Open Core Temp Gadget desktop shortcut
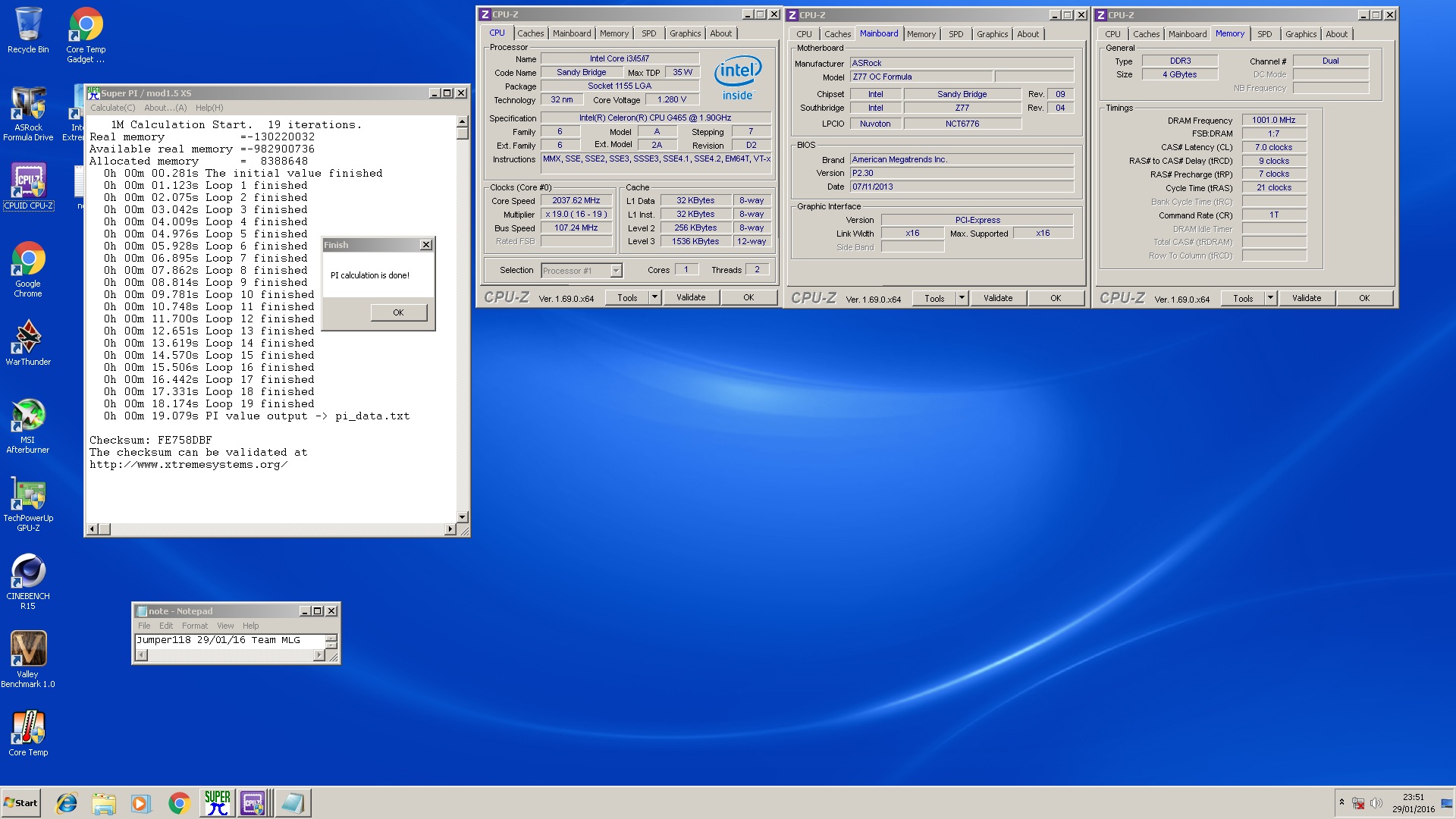The height and width of the screenshot is (819, 1456). (x=86, y=34)
